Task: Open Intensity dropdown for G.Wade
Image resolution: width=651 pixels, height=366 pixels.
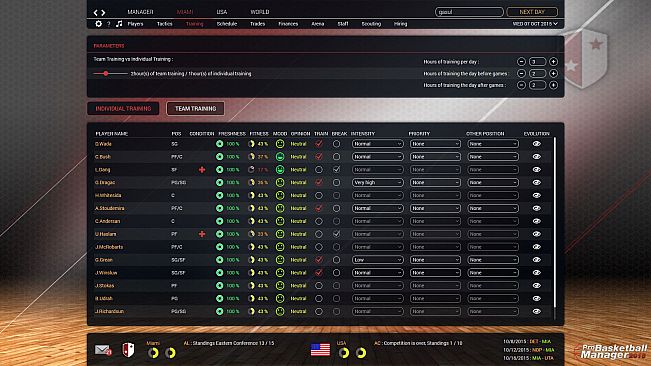Action: [x=377, y=144]
